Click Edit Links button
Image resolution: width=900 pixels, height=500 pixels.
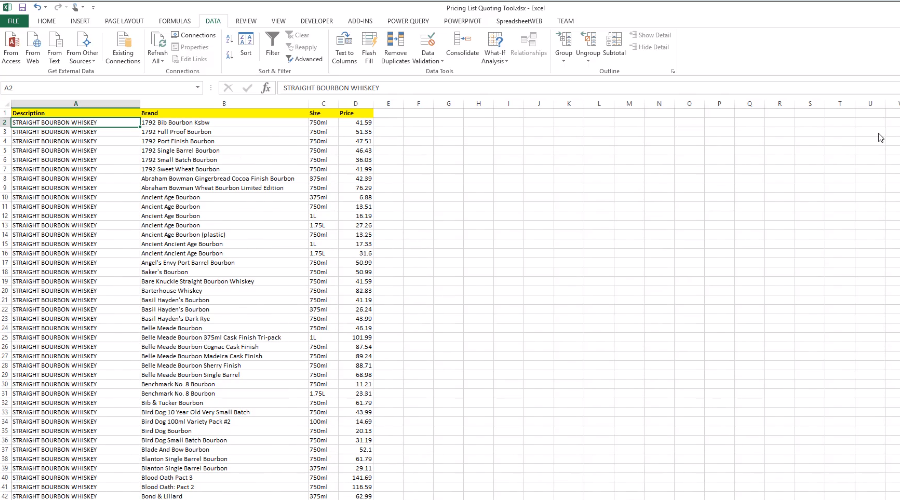point(189,59)
